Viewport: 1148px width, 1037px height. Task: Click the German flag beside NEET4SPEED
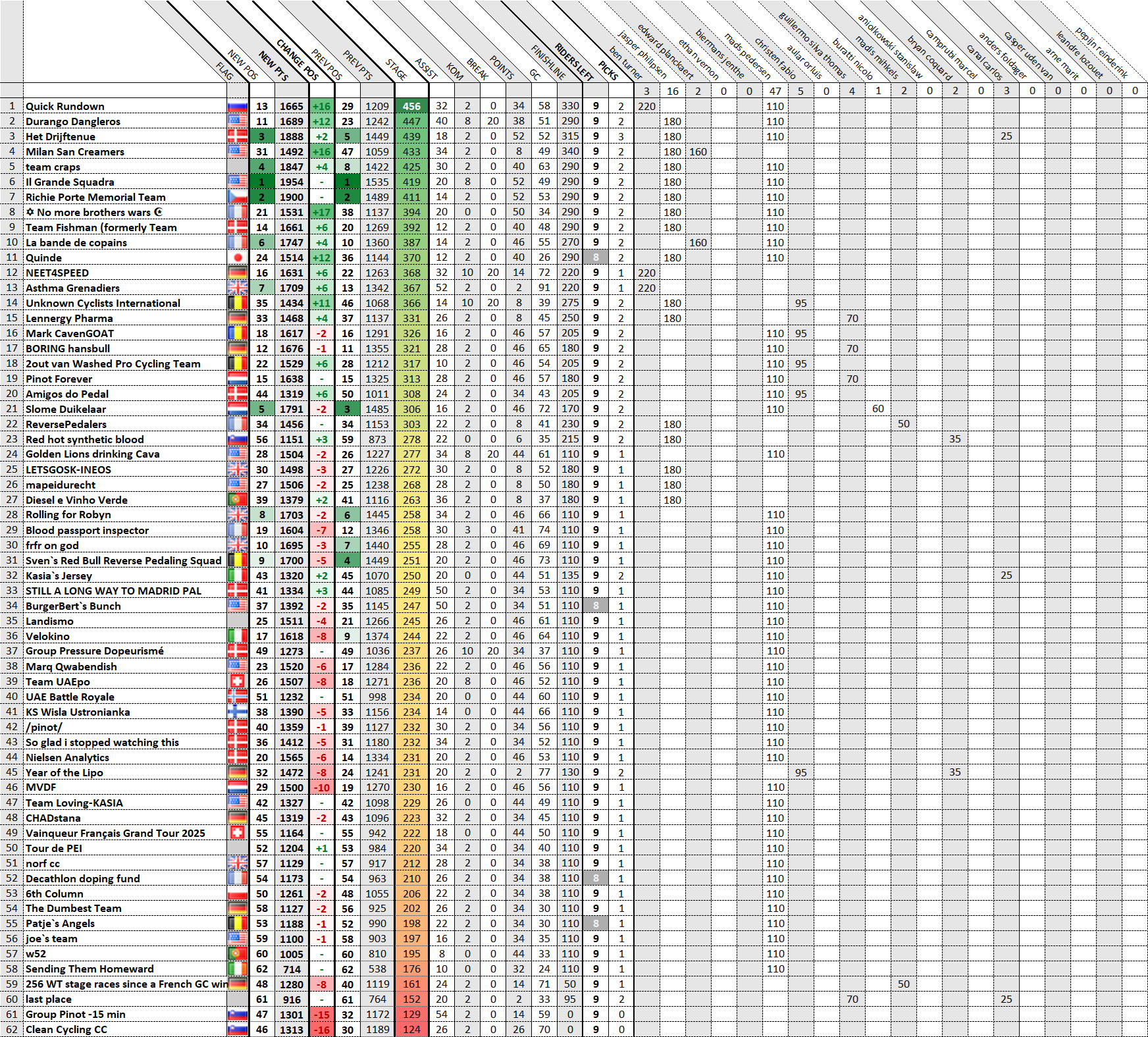(x=237, y=273)
